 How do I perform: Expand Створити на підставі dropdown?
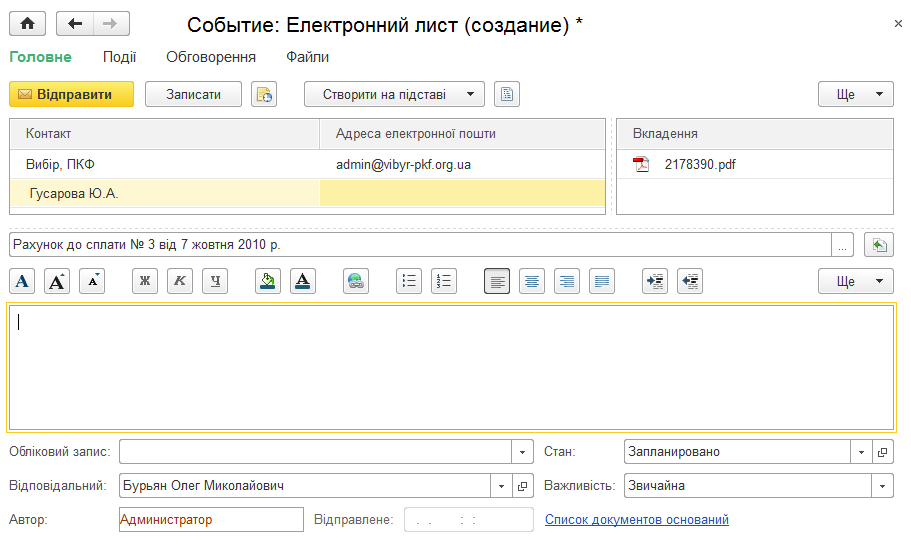[394, 94]
